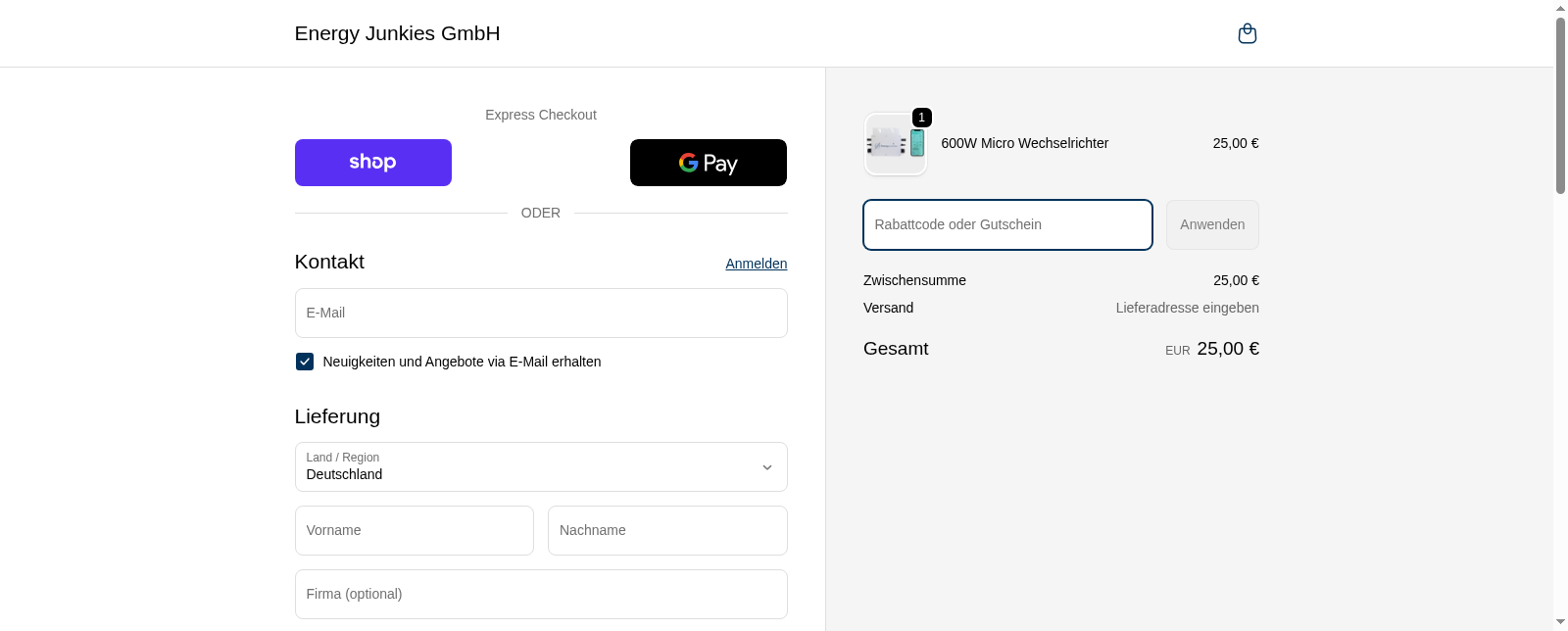Click into the Vorname field
Viewport: 1568px width, 631px height.
click(414, 530)
